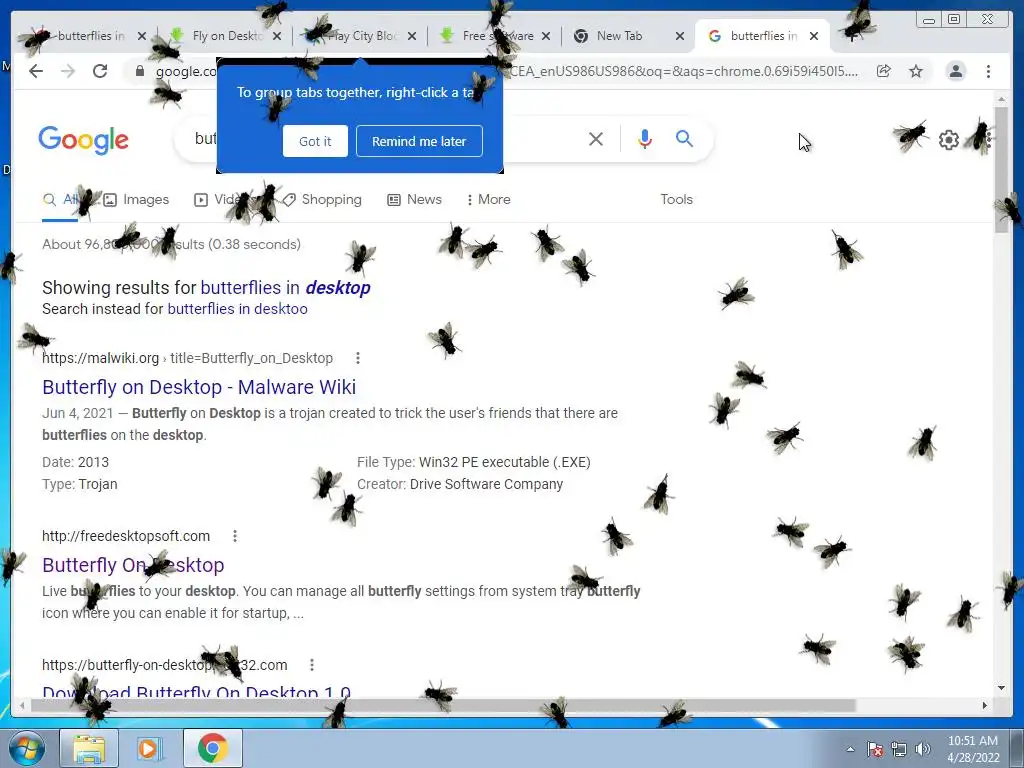
Task: Launch Windows Media Player from the taskbar
Action: 150,748
